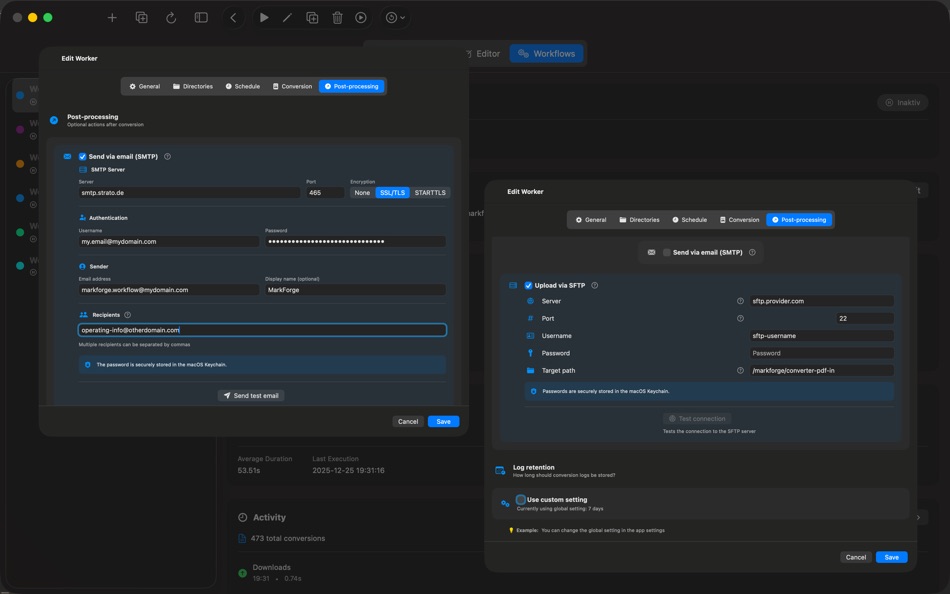Click the help icon on the SFTP Server row
Screen dimensions: 950x594
(x=740, y=301)
